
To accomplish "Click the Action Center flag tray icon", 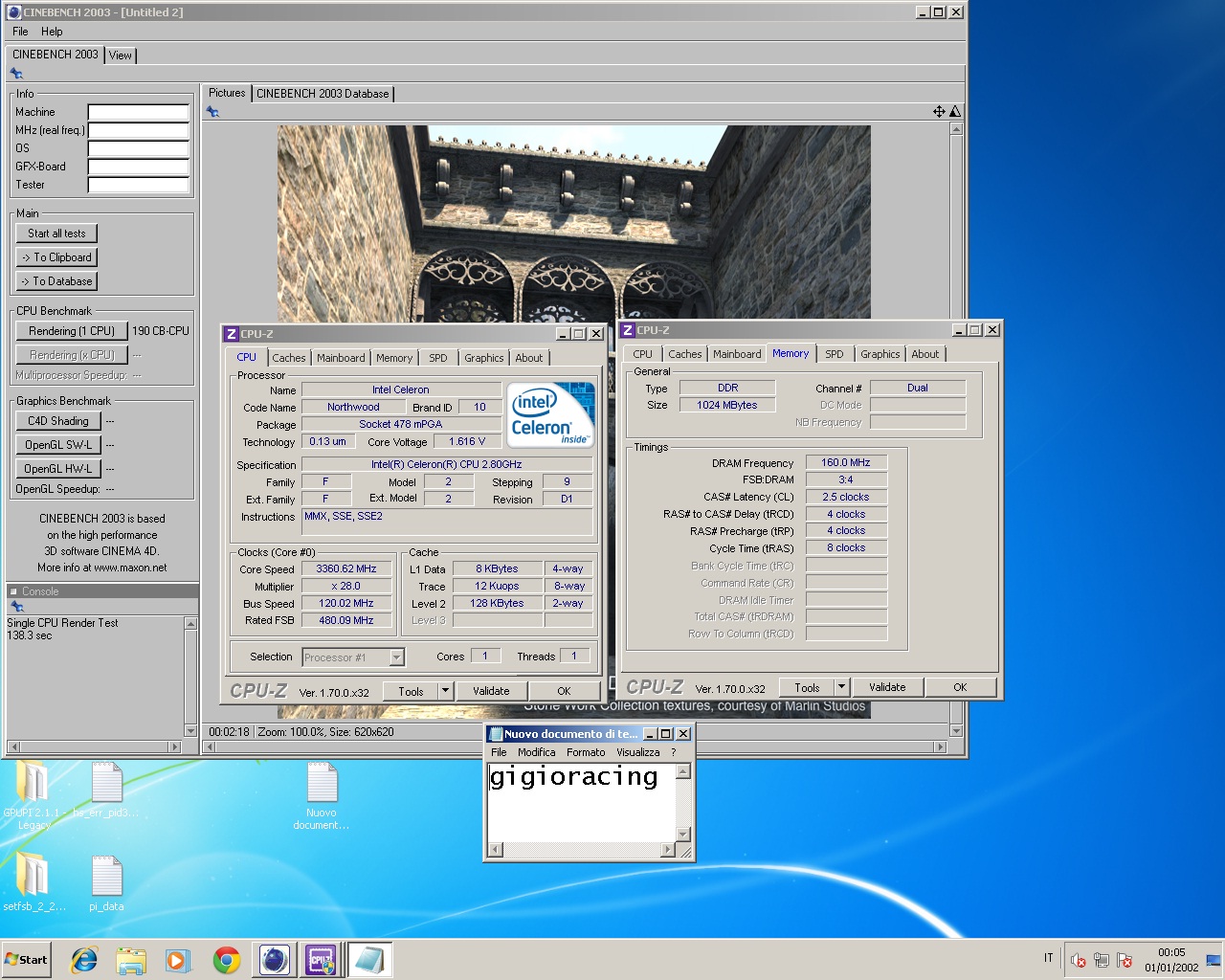I will pos(1125,960).
